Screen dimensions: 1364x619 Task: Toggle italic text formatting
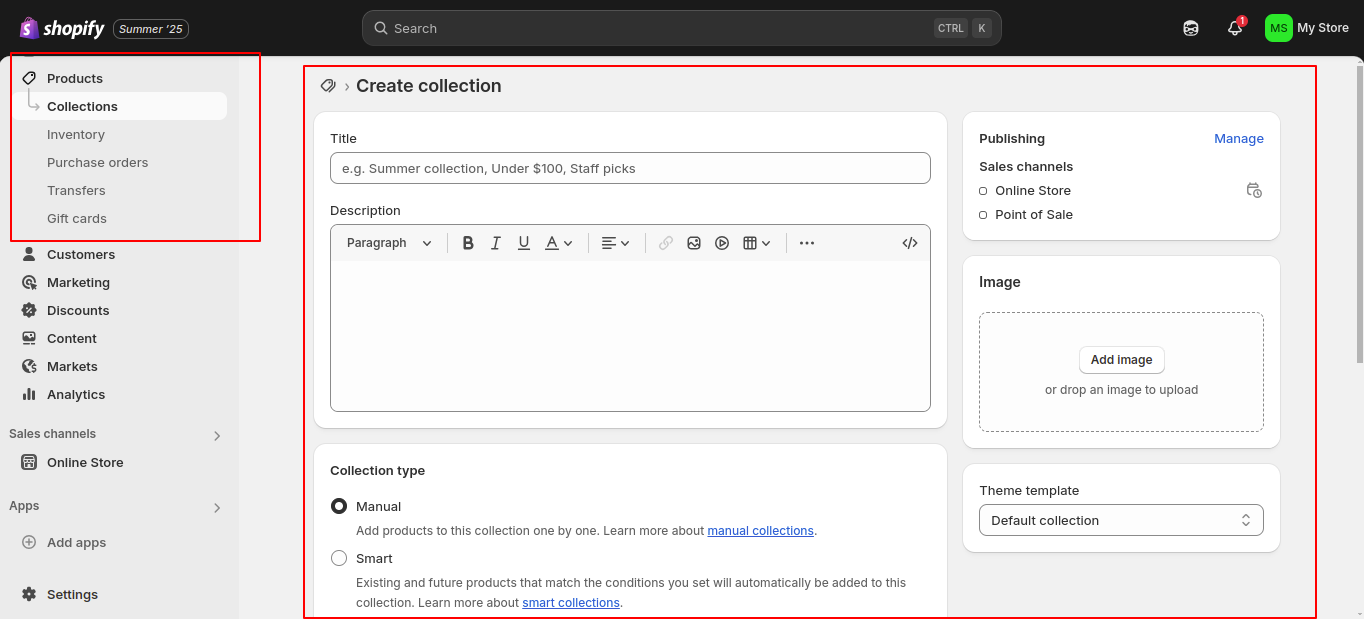coord(495,243)
